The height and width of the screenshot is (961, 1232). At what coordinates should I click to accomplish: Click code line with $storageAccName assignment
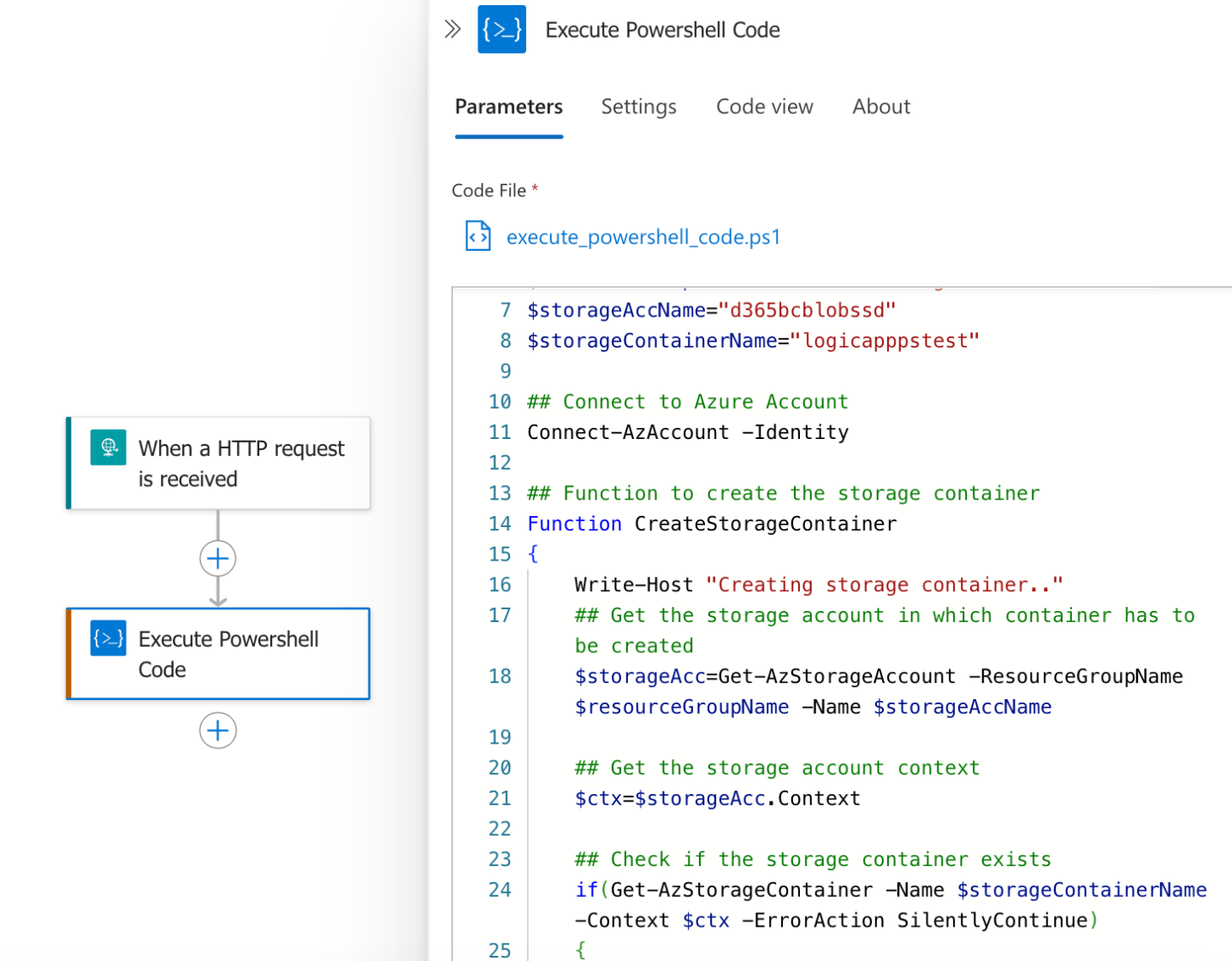coord(712,310)
